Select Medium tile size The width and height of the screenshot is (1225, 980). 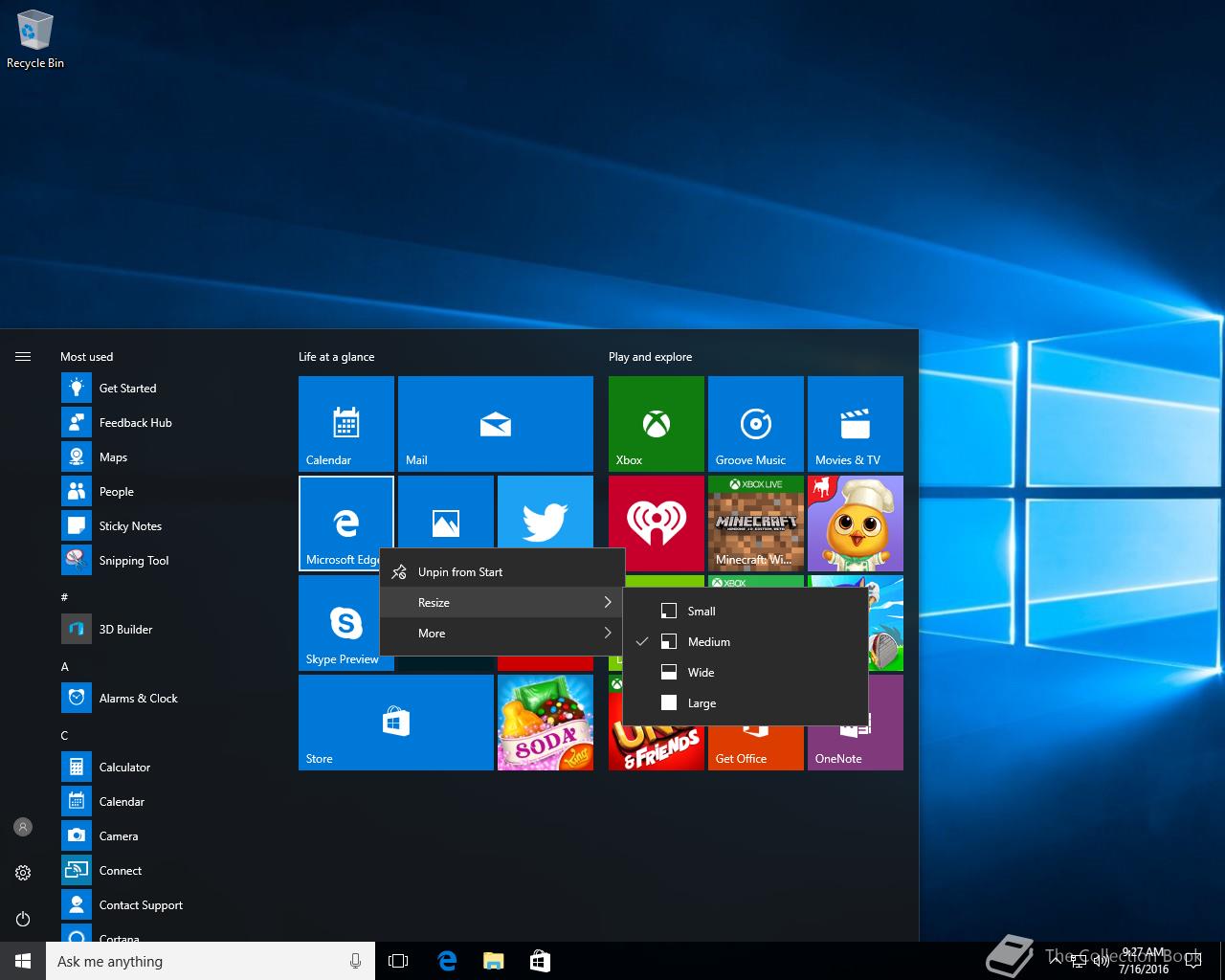click(x=746, y=641)
